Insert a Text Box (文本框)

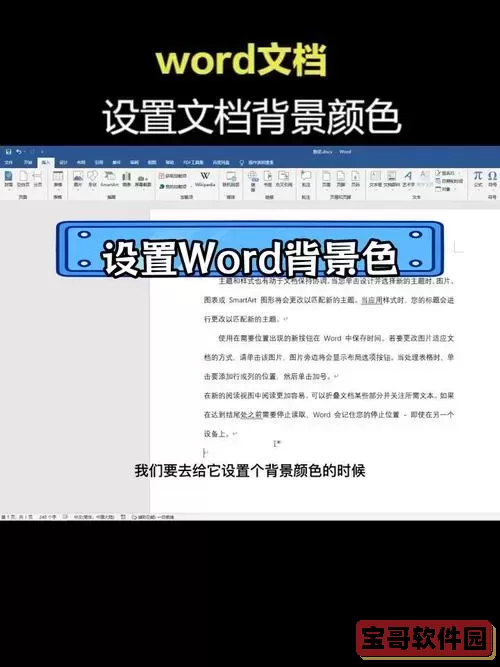[375, 179]
